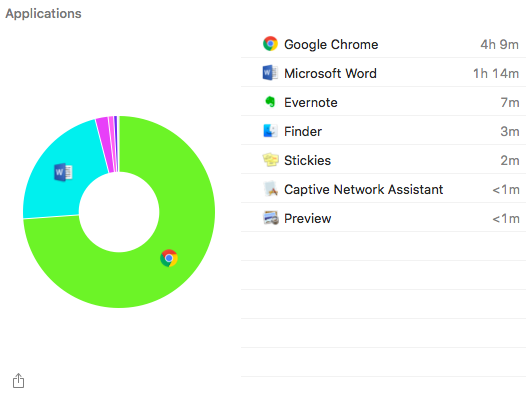Open the share export icon at the bottom left
Viewport: 531px width, 398px height.
[x=19, y=381]
